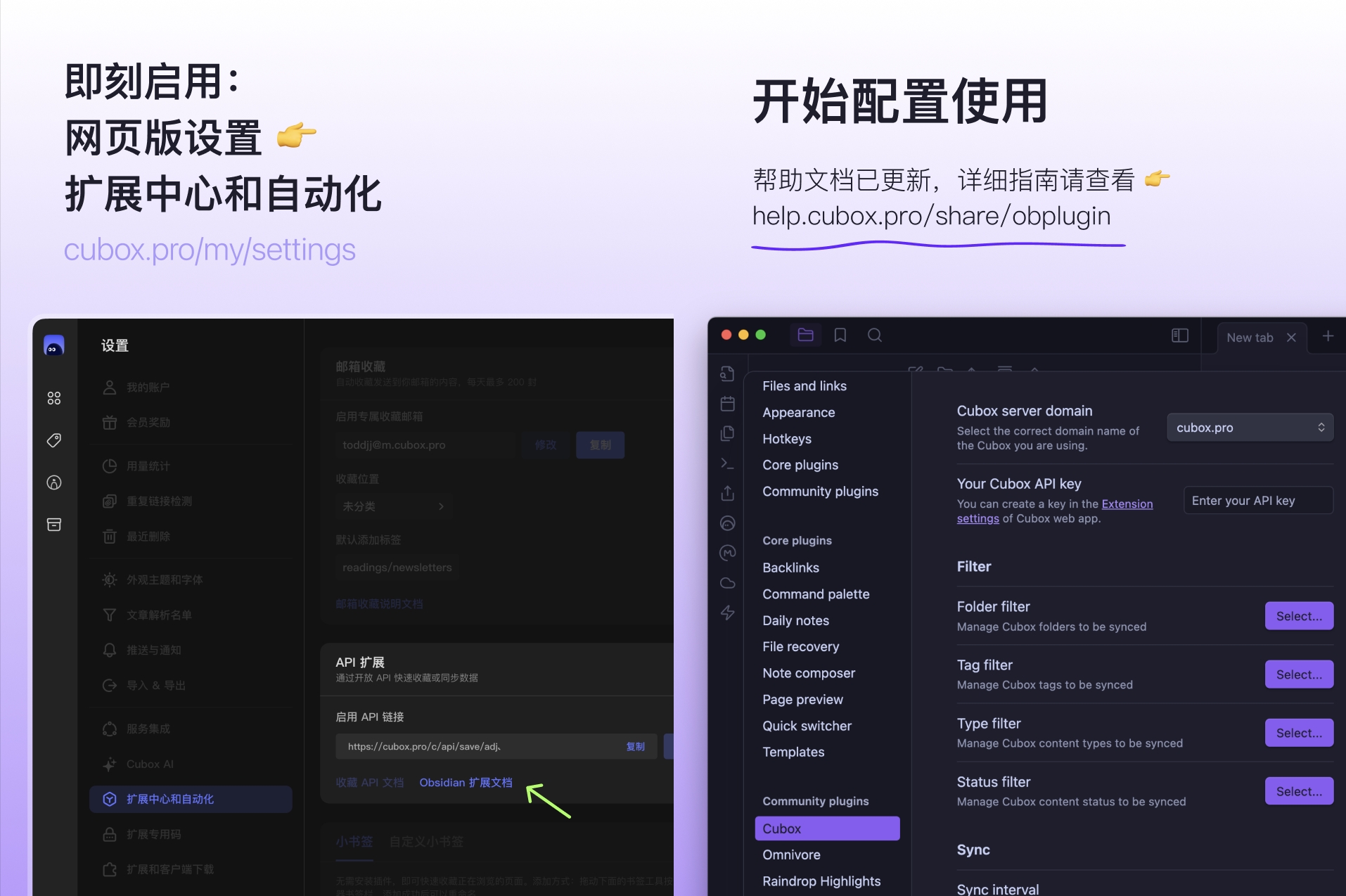1346x896 pixels.
Task: Click Select for Folder filter
Action: pos(1299,616)
